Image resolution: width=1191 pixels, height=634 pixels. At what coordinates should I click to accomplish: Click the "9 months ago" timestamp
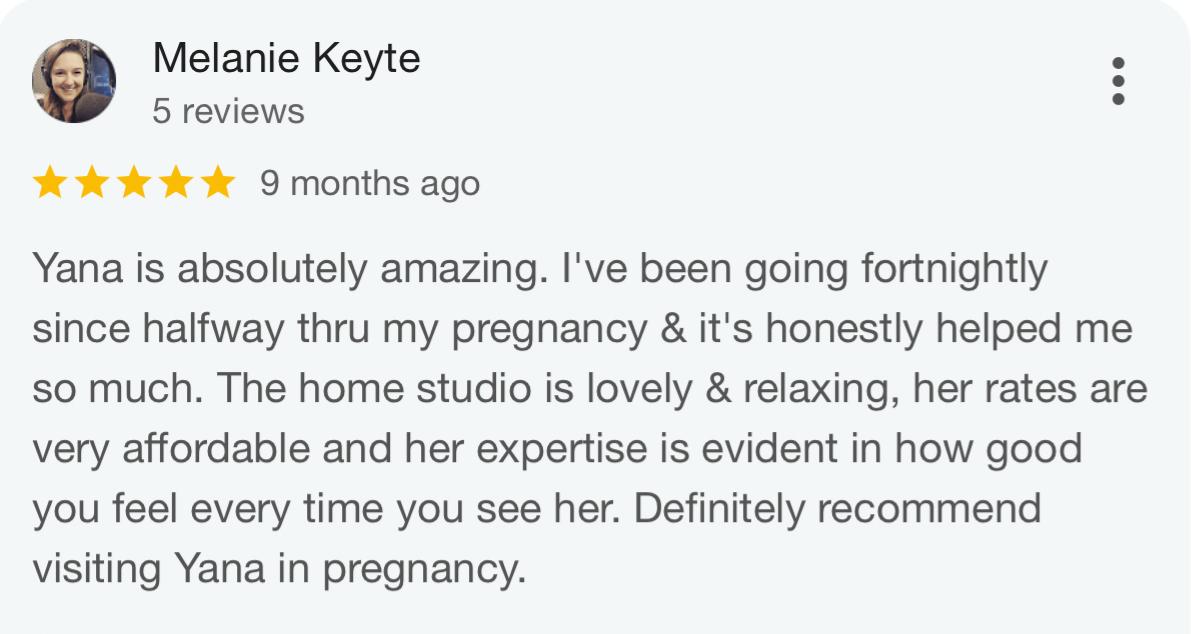click(370, 184)
